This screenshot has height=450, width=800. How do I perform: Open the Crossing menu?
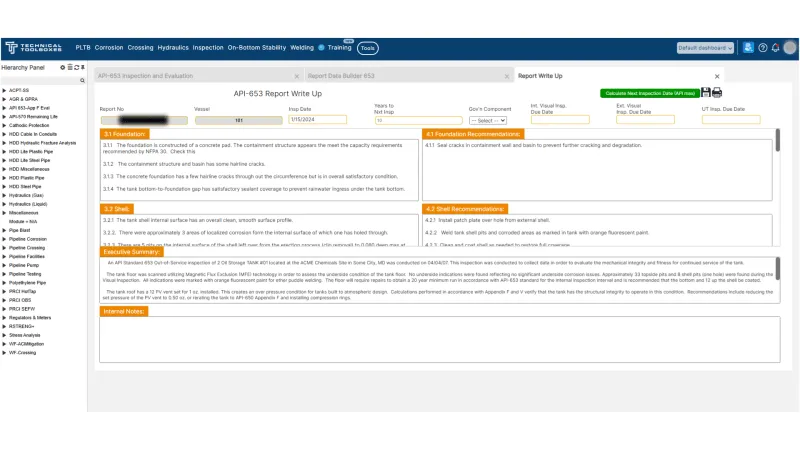pos(140,47)
